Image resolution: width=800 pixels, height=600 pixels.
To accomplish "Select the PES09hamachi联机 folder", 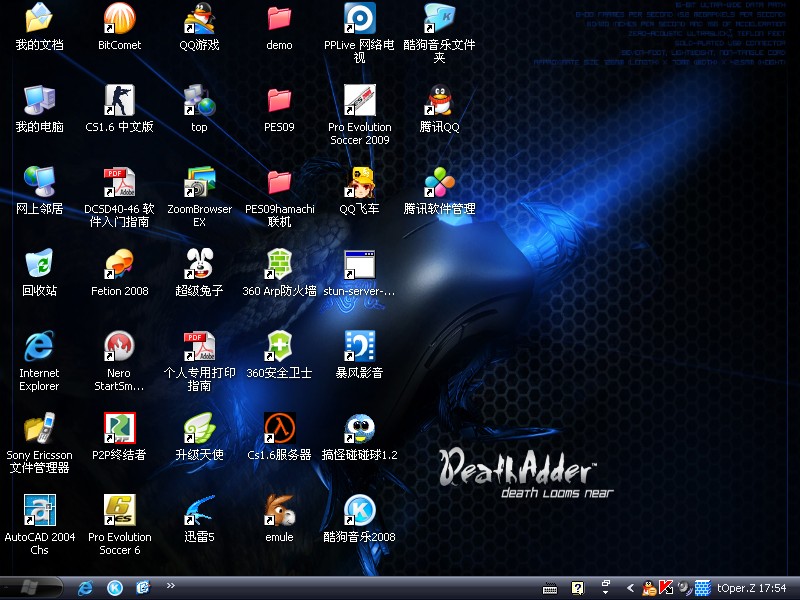I will (x=279, y=182).
